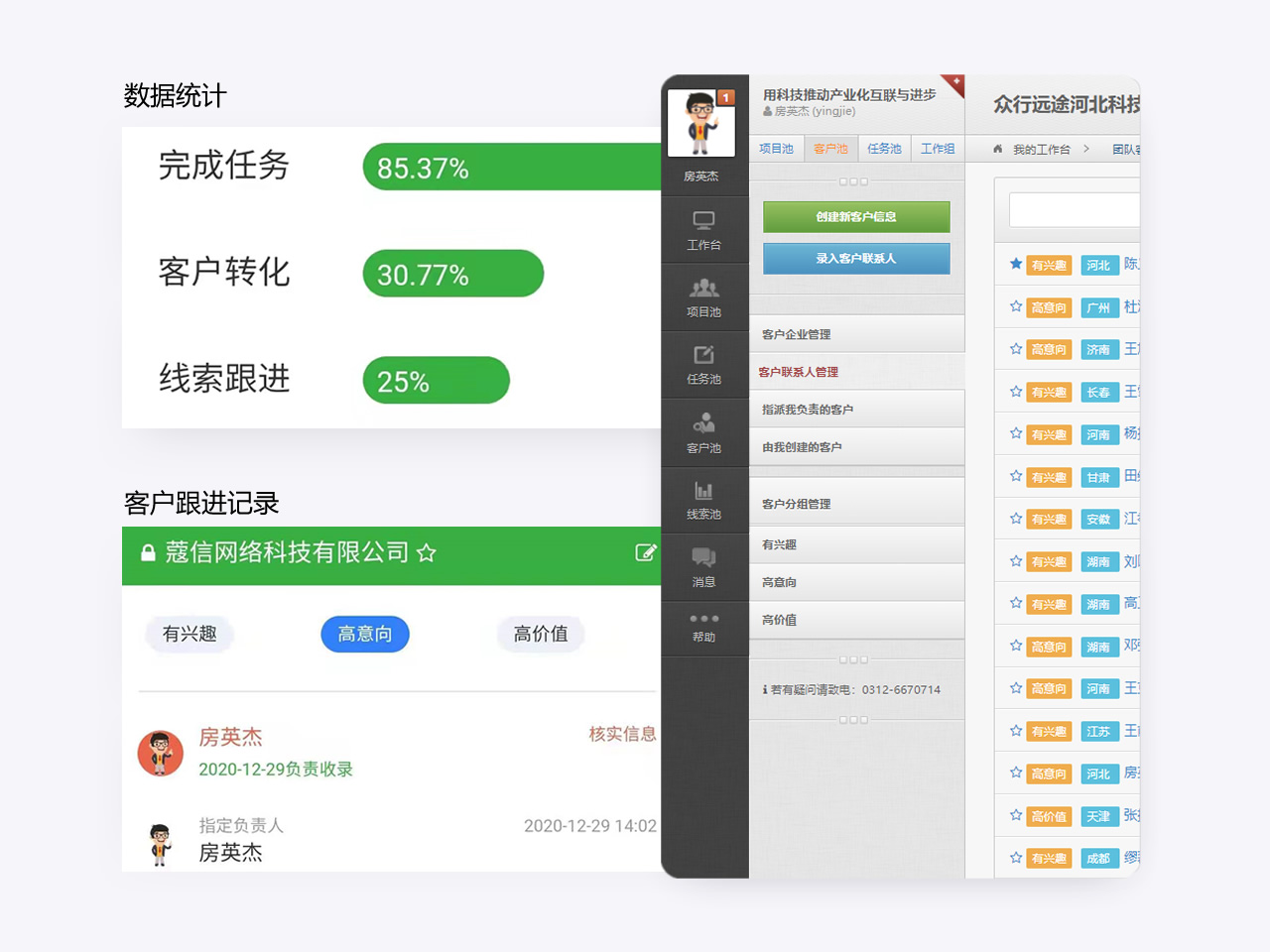Open the 线索池 chart icon

pyautogui.click(x=703, y=499)
